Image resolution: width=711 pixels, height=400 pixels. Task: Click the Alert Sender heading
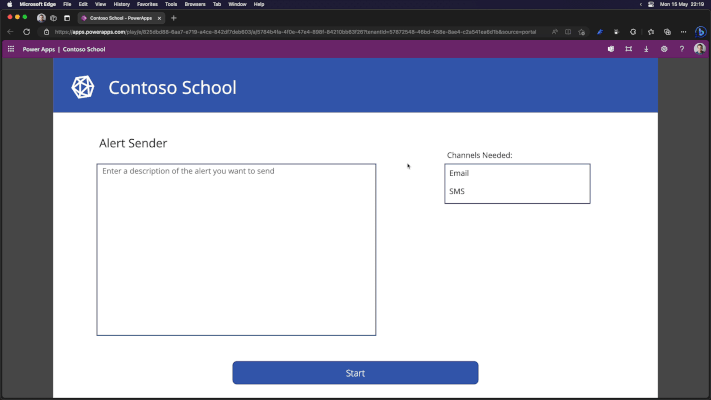click(x=133, y=143)
